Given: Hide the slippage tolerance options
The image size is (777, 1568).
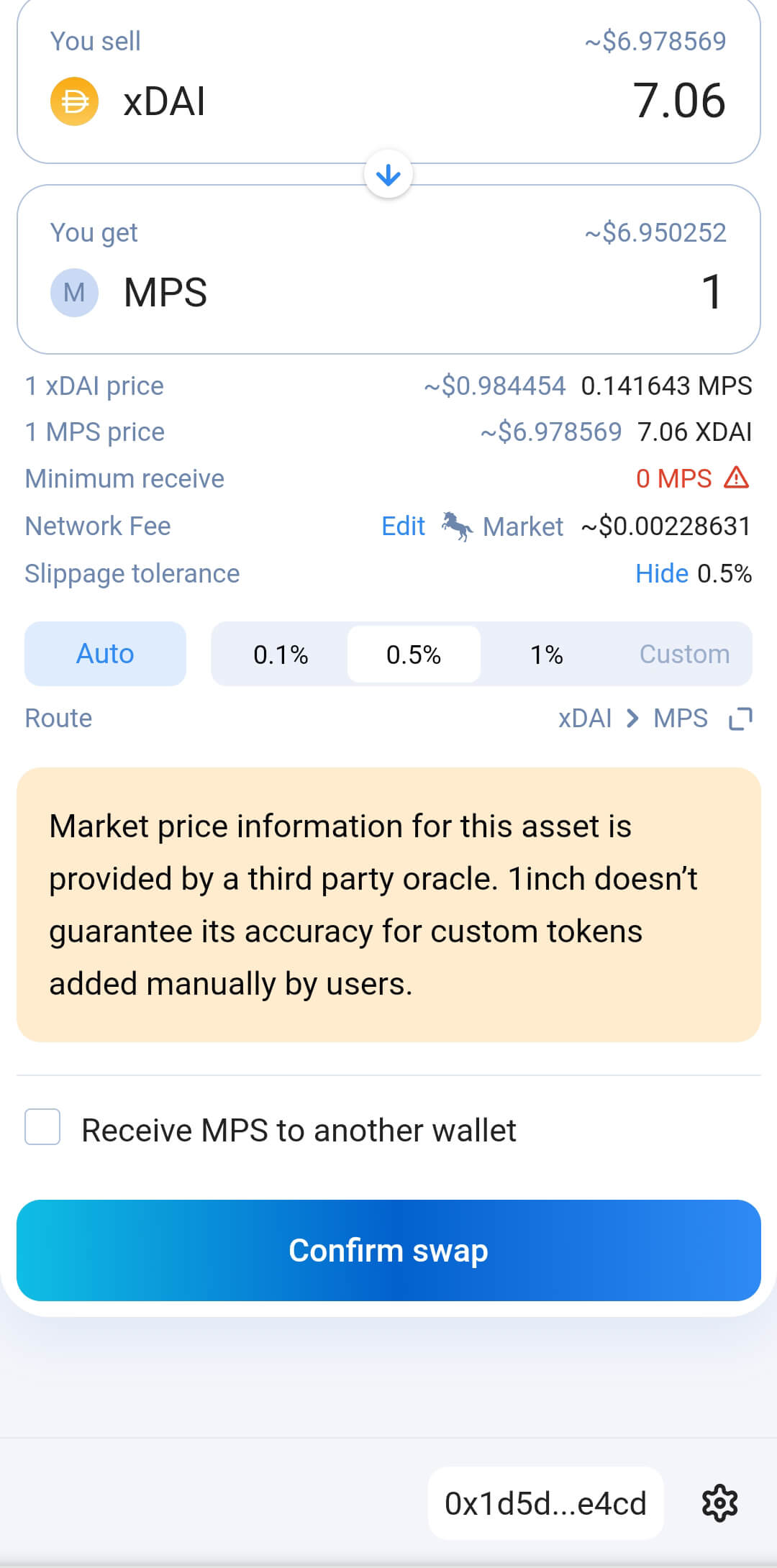Looking at the screenshot, I should click(662, 573).
